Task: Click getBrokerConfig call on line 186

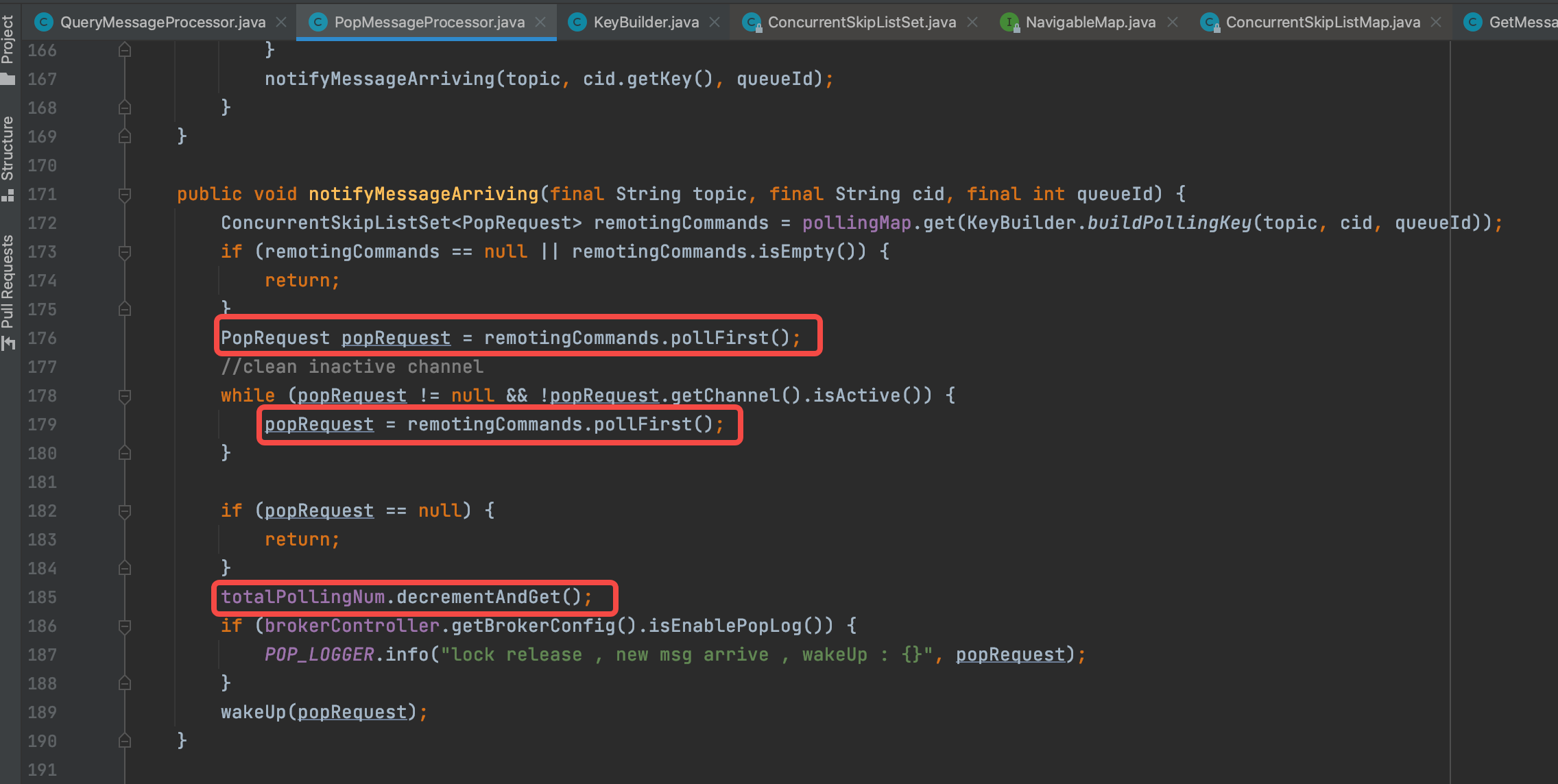Action: (533, 626)
